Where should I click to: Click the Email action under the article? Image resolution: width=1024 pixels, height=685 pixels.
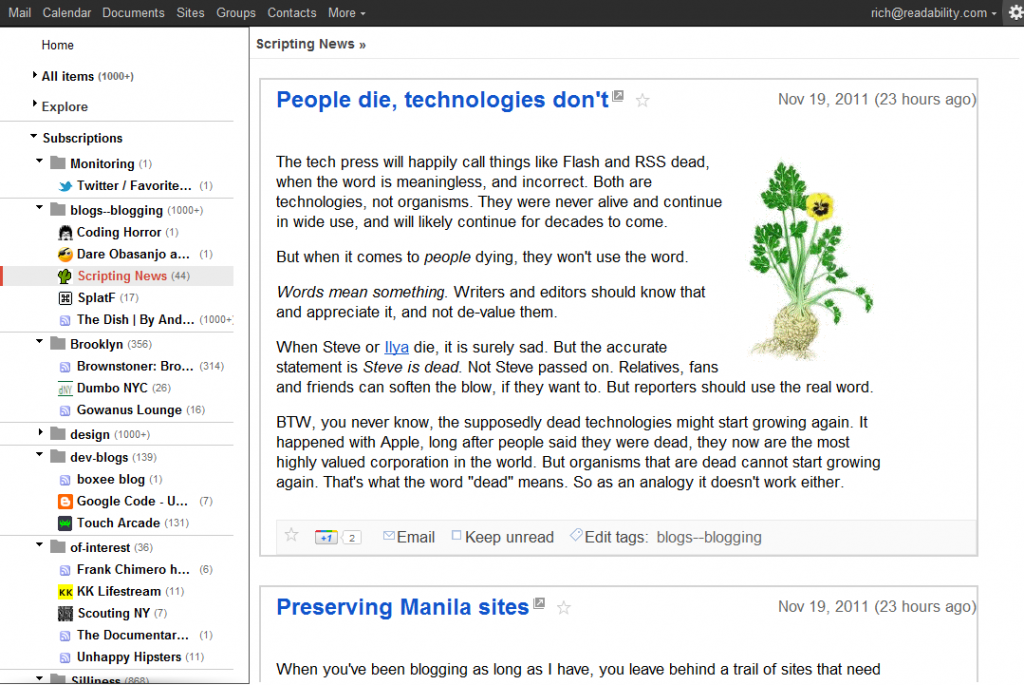click(409, 537)
